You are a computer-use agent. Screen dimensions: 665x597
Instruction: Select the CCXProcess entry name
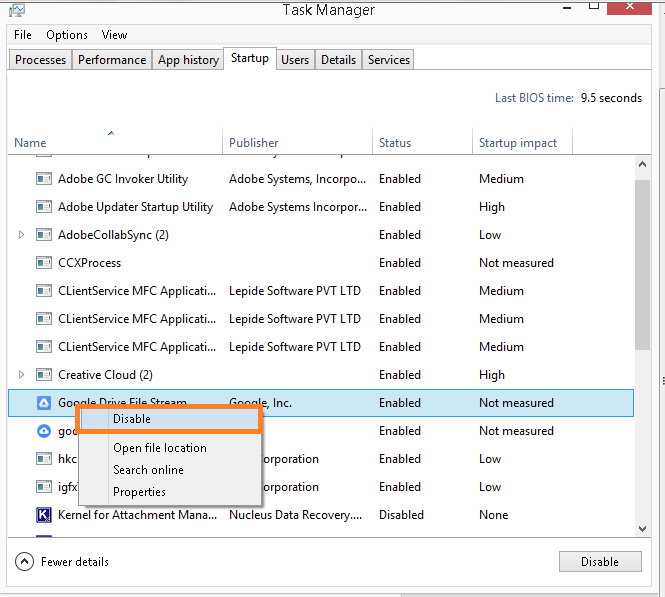(x=89, y=262)
